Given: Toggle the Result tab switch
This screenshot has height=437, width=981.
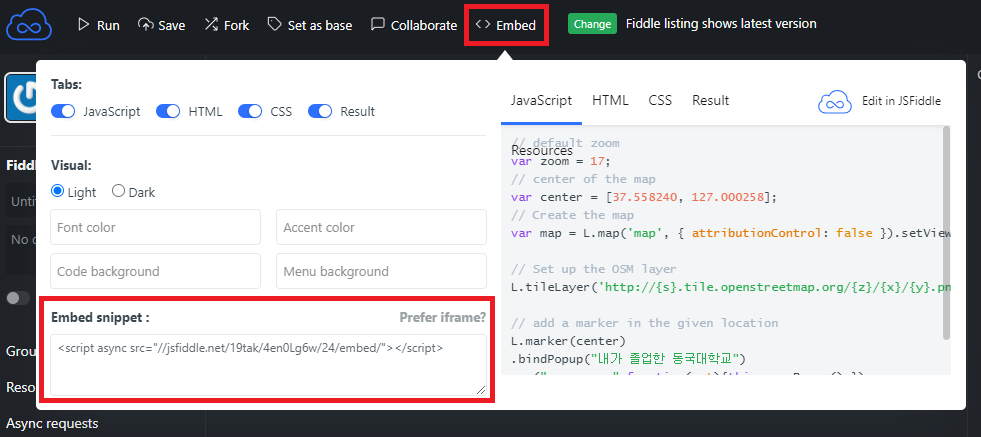Looking at the screenshot, I should pyautogui.click(x=320, y=111).
